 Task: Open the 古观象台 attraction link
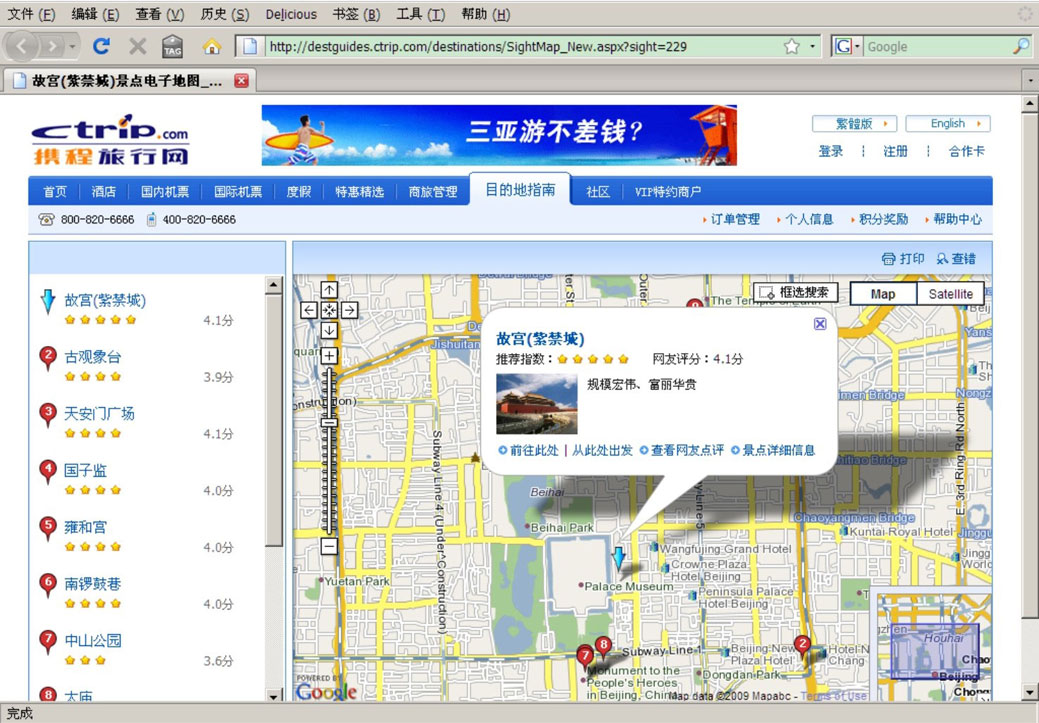[x=93, y=357]
